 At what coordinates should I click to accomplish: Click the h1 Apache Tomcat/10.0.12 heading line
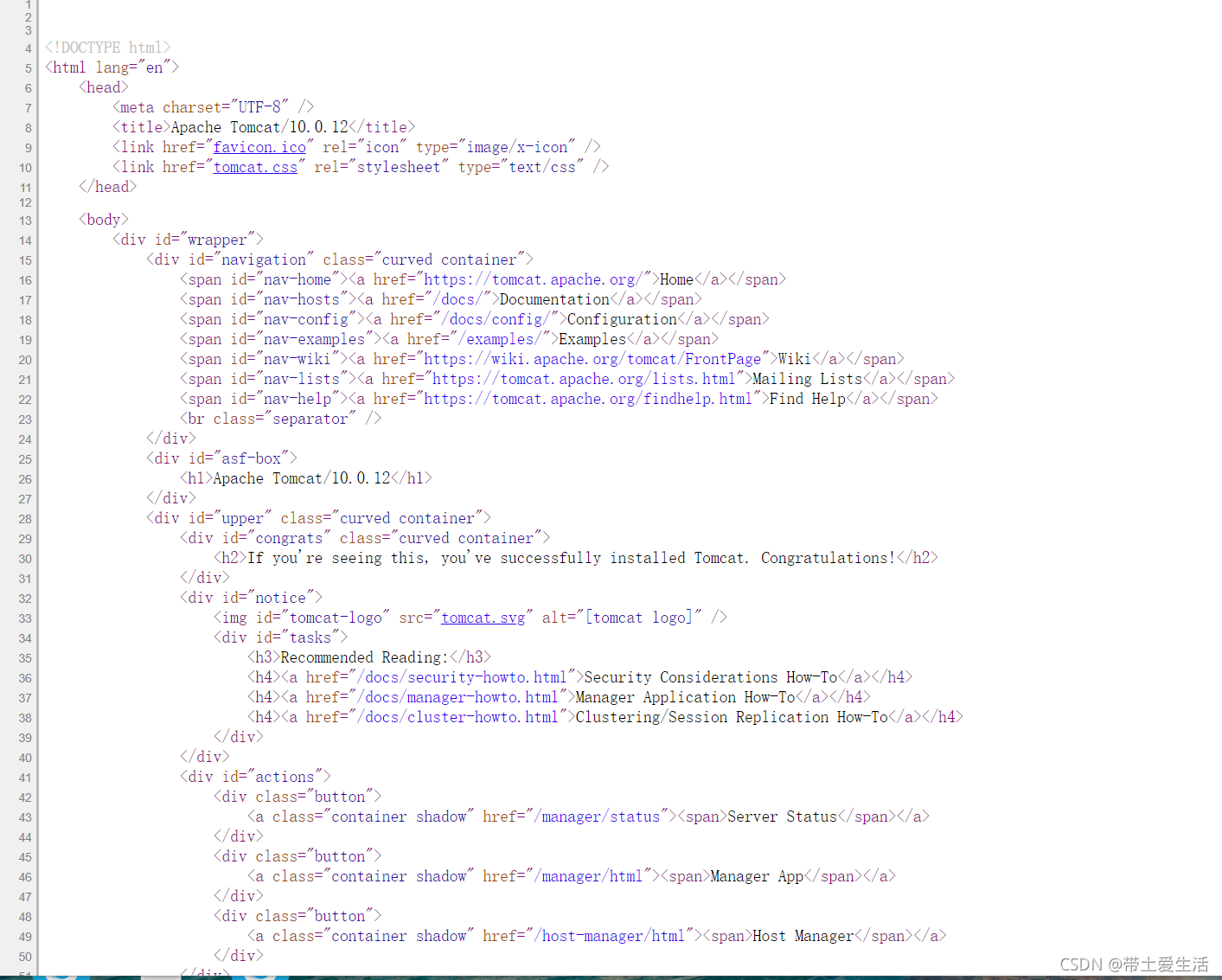[x=306, y=478]
